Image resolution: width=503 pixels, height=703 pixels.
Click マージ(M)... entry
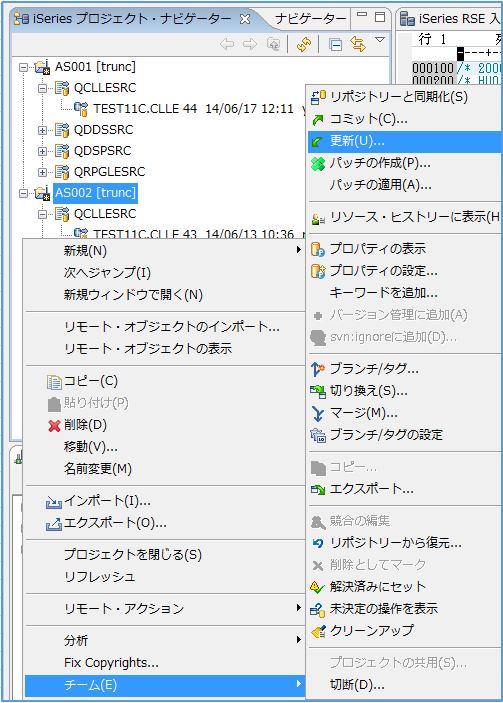pos(404,413)
